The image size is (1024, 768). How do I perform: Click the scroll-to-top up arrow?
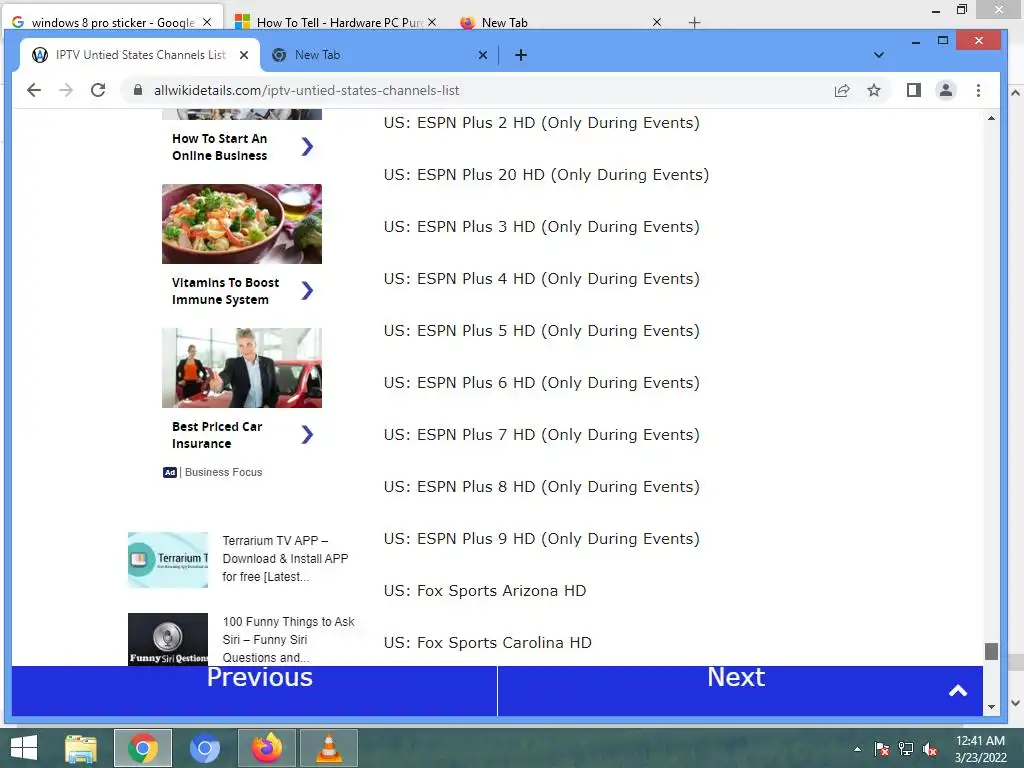[x=958, y=691]
